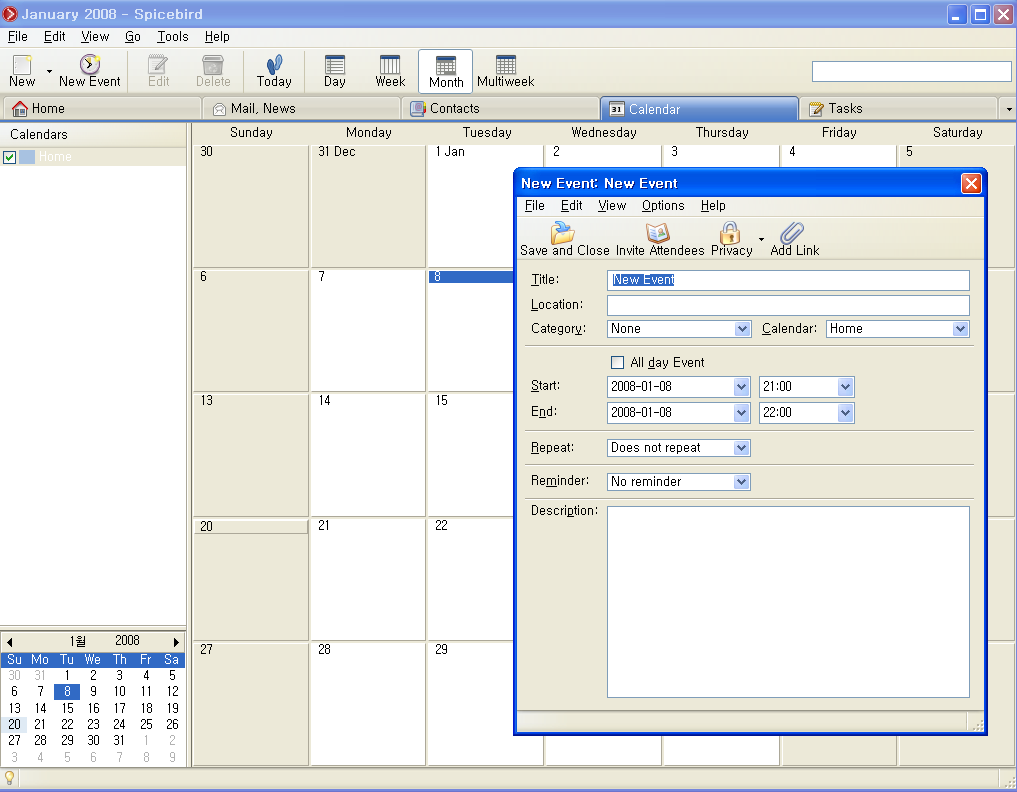Screen dimensions: 1017x792
Task: Open the Home tab
Action: tap(102, 108)
